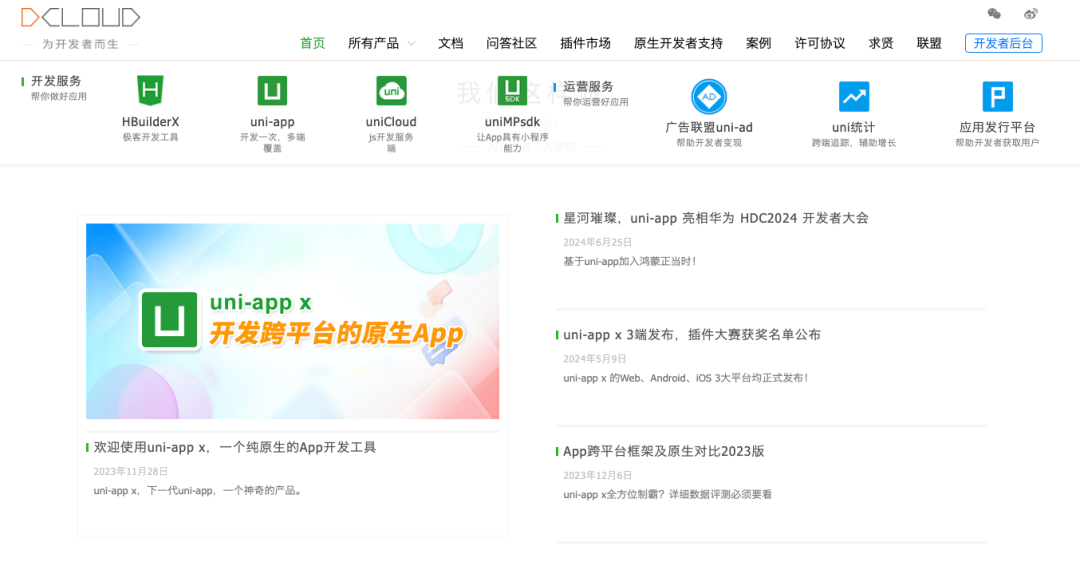Click the date 2023年11月28日
This screenshot has width=1080, height=570.
(130, 472)
